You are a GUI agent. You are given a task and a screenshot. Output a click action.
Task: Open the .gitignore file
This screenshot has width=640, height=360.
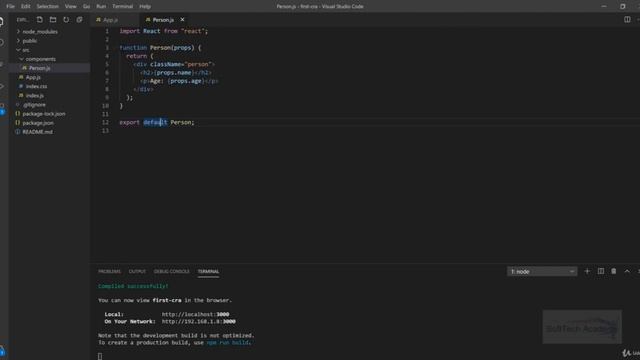click(x=34, y=104)
